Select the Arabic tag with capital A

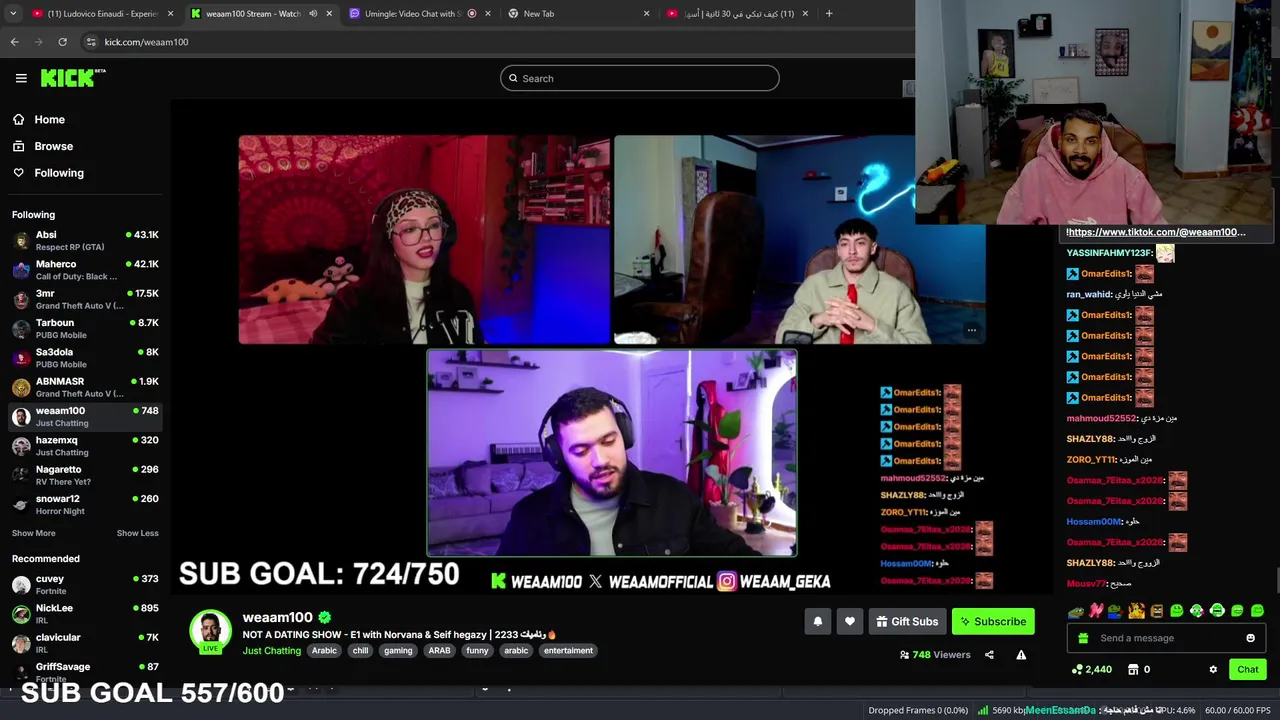[x=324, y=651]
